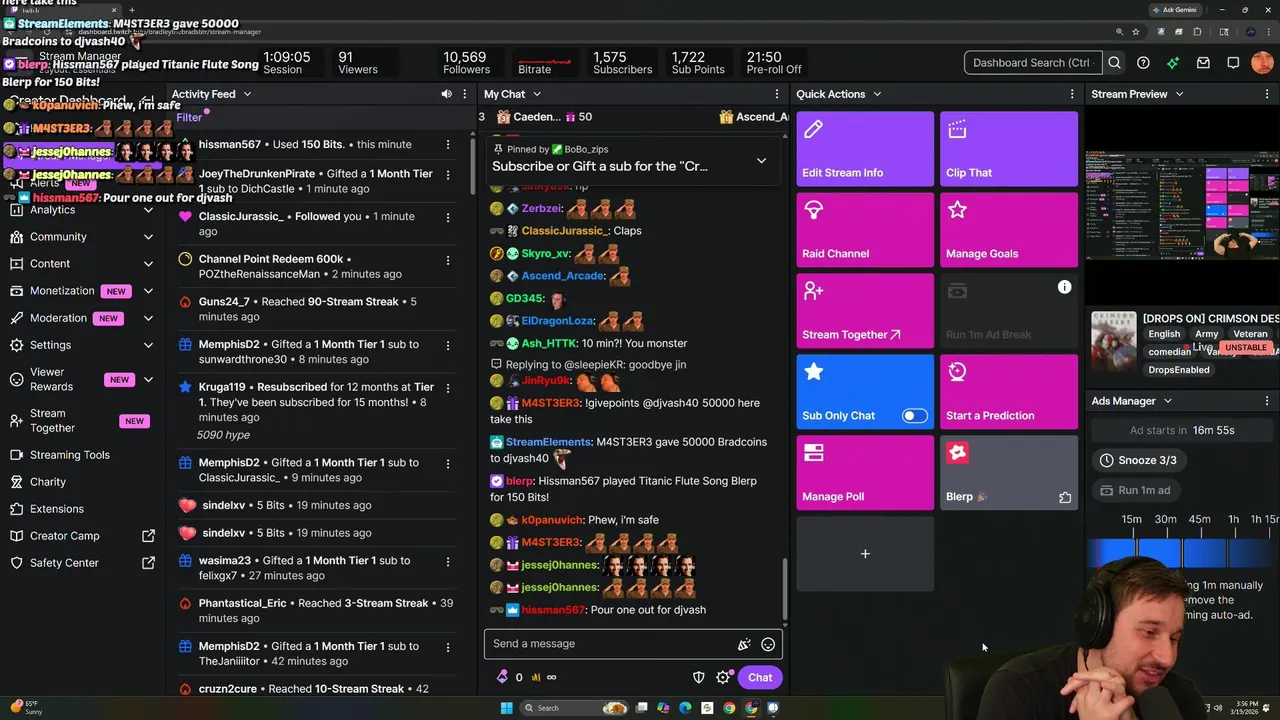This screenshot has height=720, width=1280.
Task: Open the Windows Start menu
Action: tap(506, 708)
